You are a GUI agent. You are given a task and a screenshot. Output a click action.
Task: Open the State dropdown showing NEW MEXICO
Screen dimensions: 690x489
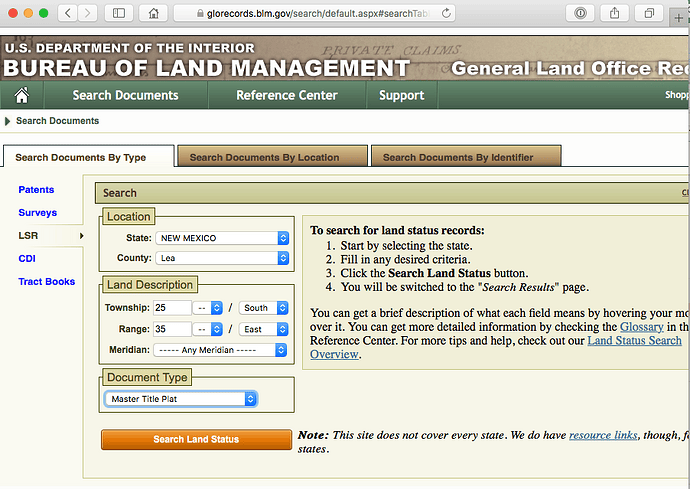[x=222, y=238]
